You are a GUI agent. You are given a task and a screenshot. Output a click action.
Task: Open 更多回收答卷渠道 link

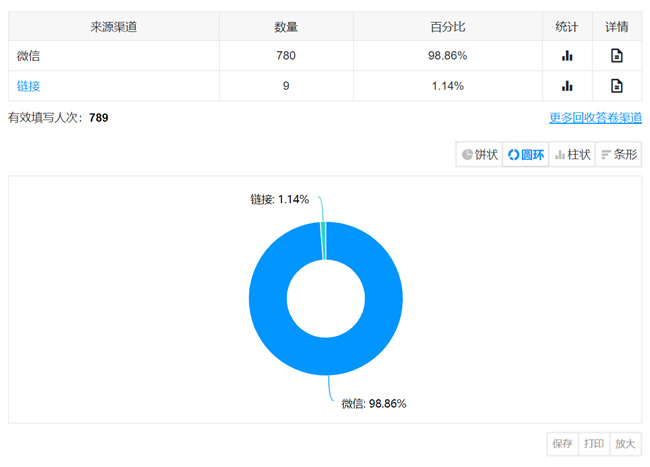[x=595, y=117]
